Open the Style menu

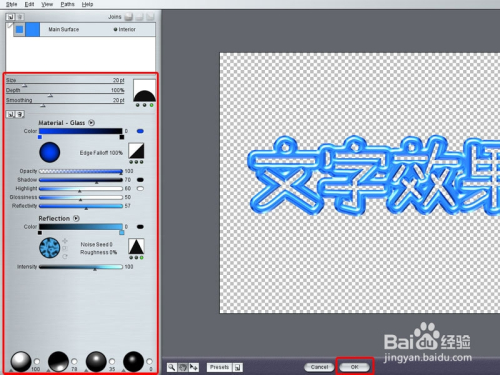click(x=11, y=4)
